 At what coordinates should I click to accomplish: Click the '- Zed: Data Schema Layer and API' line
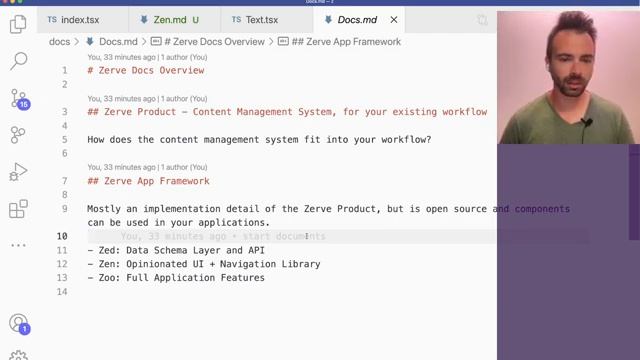point(176,250)
